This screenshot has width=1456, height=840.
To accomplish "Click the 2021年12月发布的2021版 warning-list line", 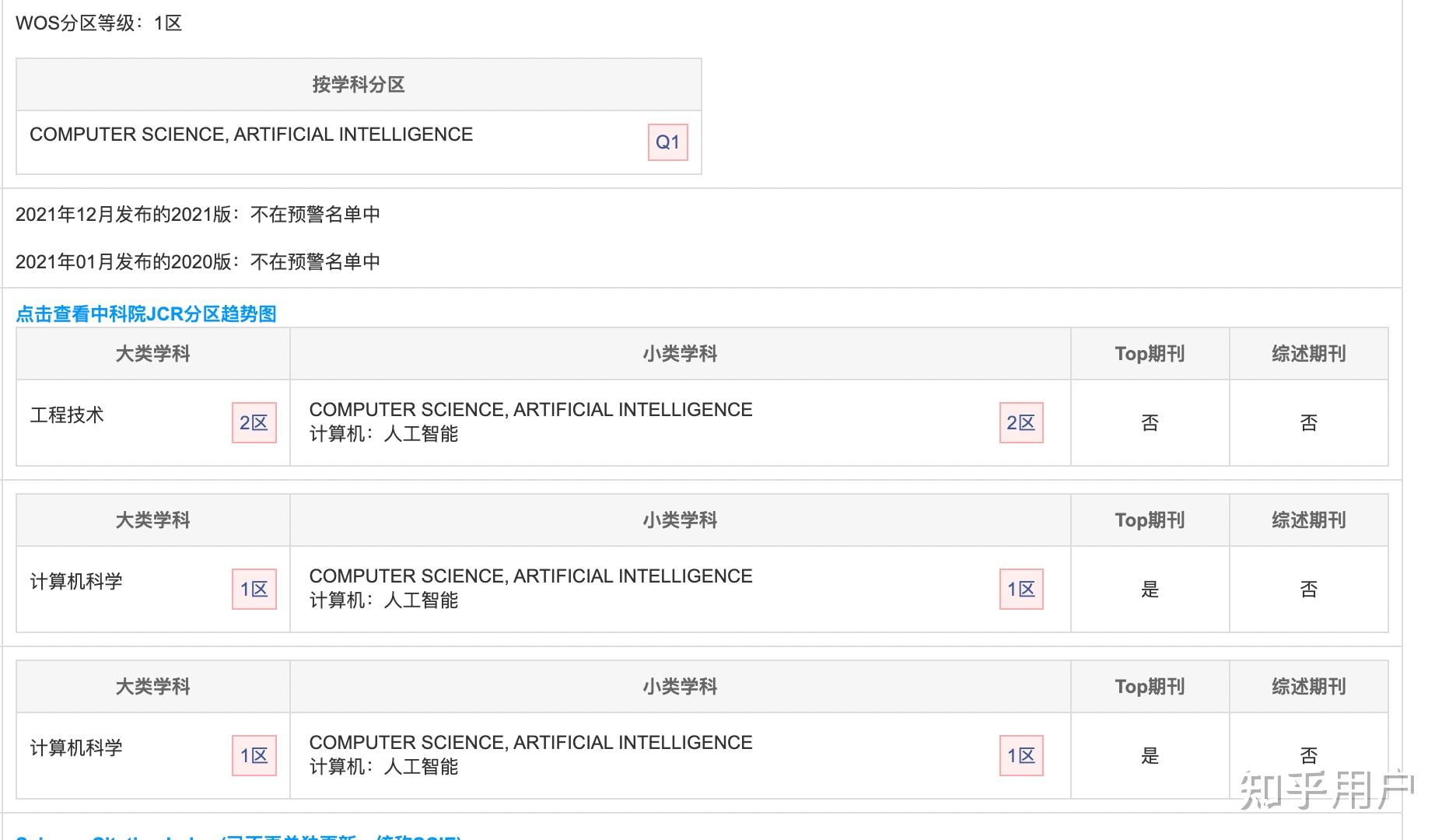I will [x=124, y=215].
